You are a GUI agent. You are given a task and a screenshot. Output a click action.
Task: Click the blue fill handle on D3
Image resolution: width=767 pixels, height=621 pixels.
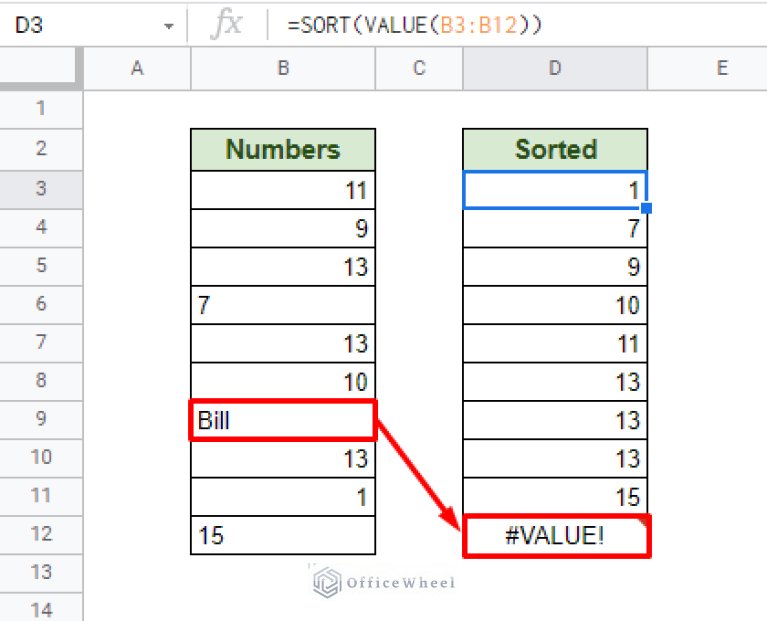[x=646, y=208]
